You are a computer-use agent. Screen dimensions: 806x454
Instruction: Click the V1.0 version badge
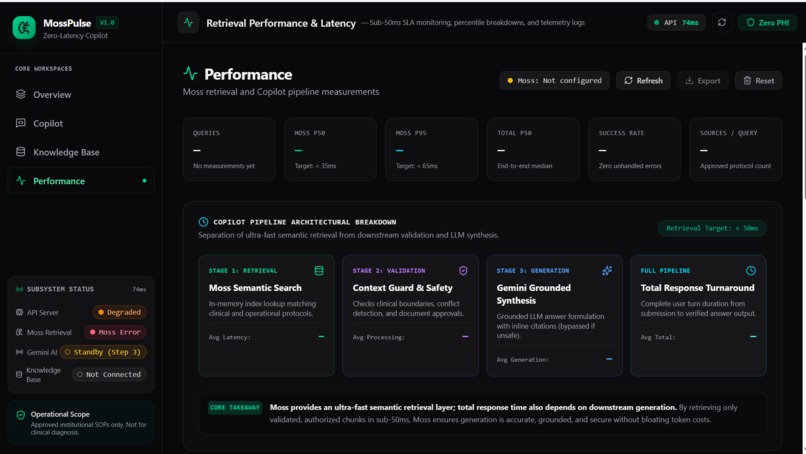coord(107,23)
